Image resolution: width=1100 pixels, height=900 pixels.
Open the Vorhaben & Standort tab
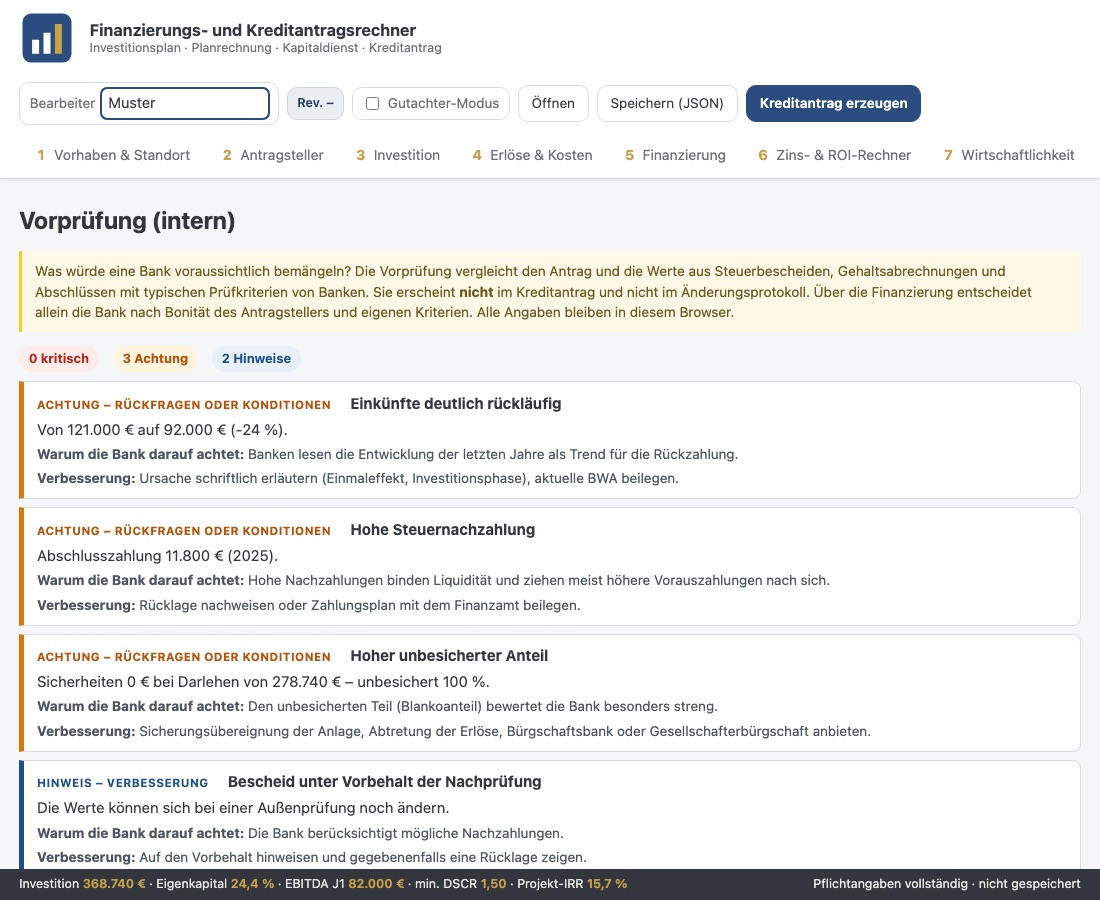[114, 155]
